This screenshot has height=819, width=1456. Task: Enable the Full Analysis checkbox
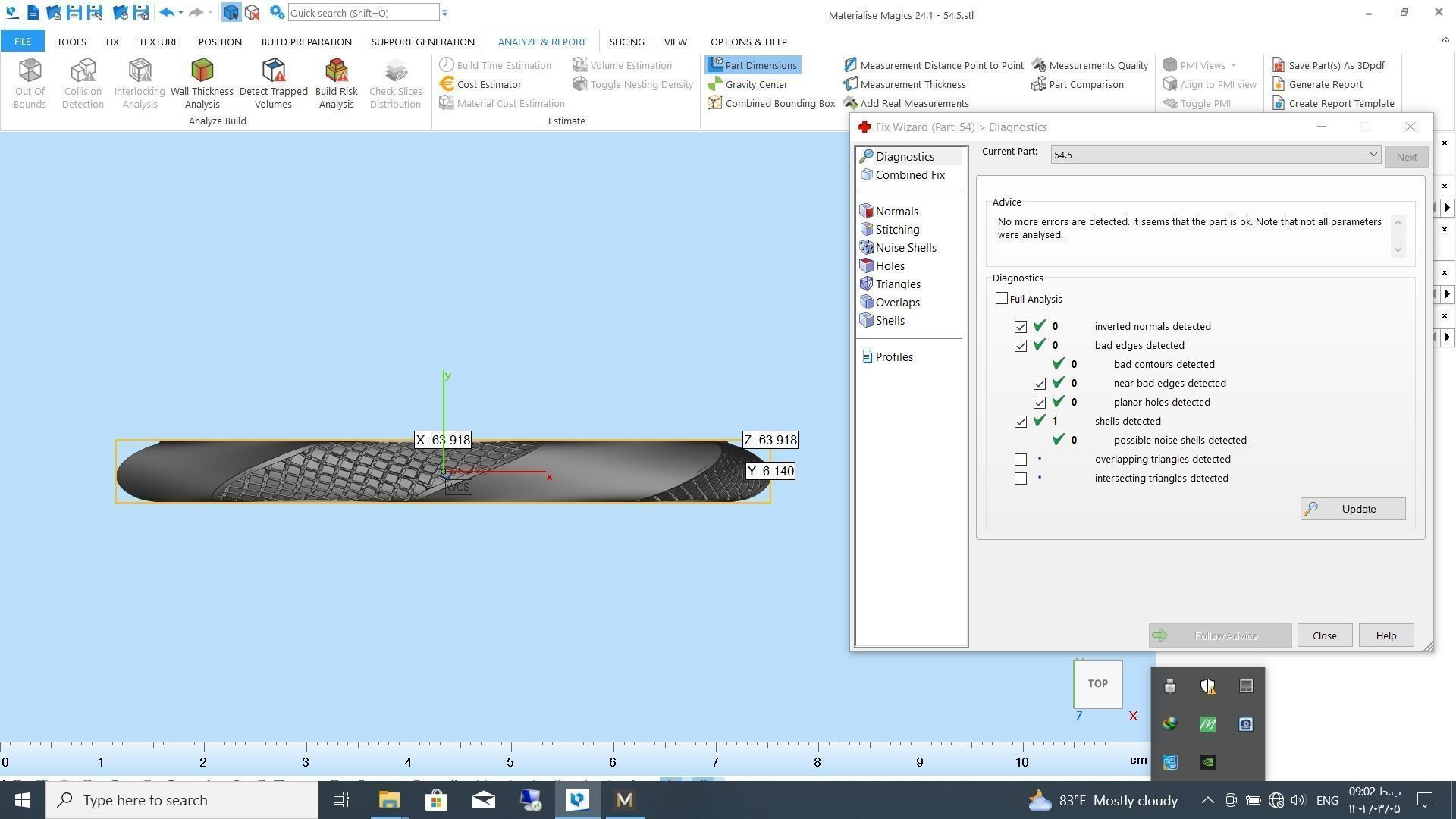(1002, 299)
